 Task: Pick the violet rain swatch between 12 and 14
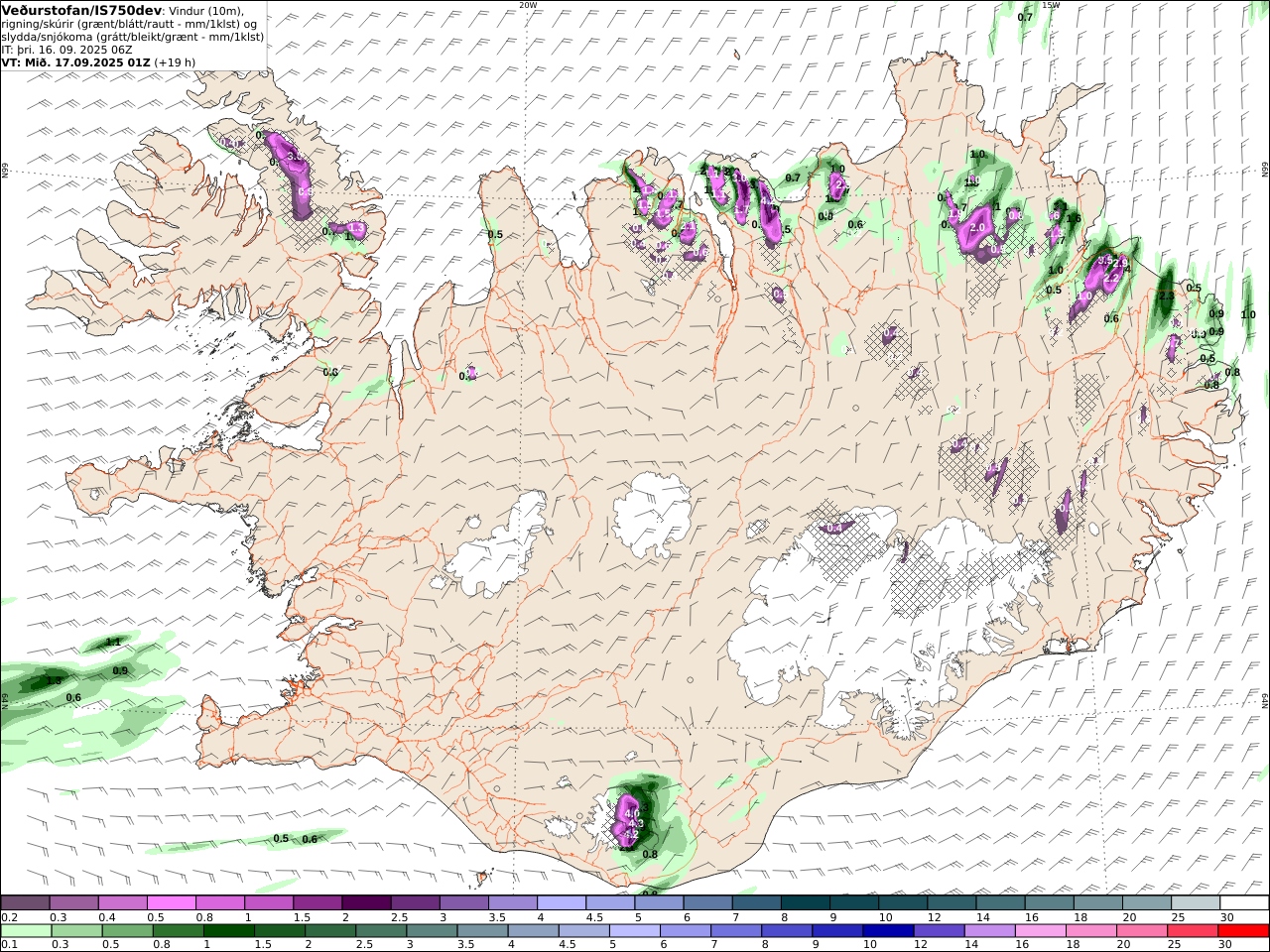point(939,931)
